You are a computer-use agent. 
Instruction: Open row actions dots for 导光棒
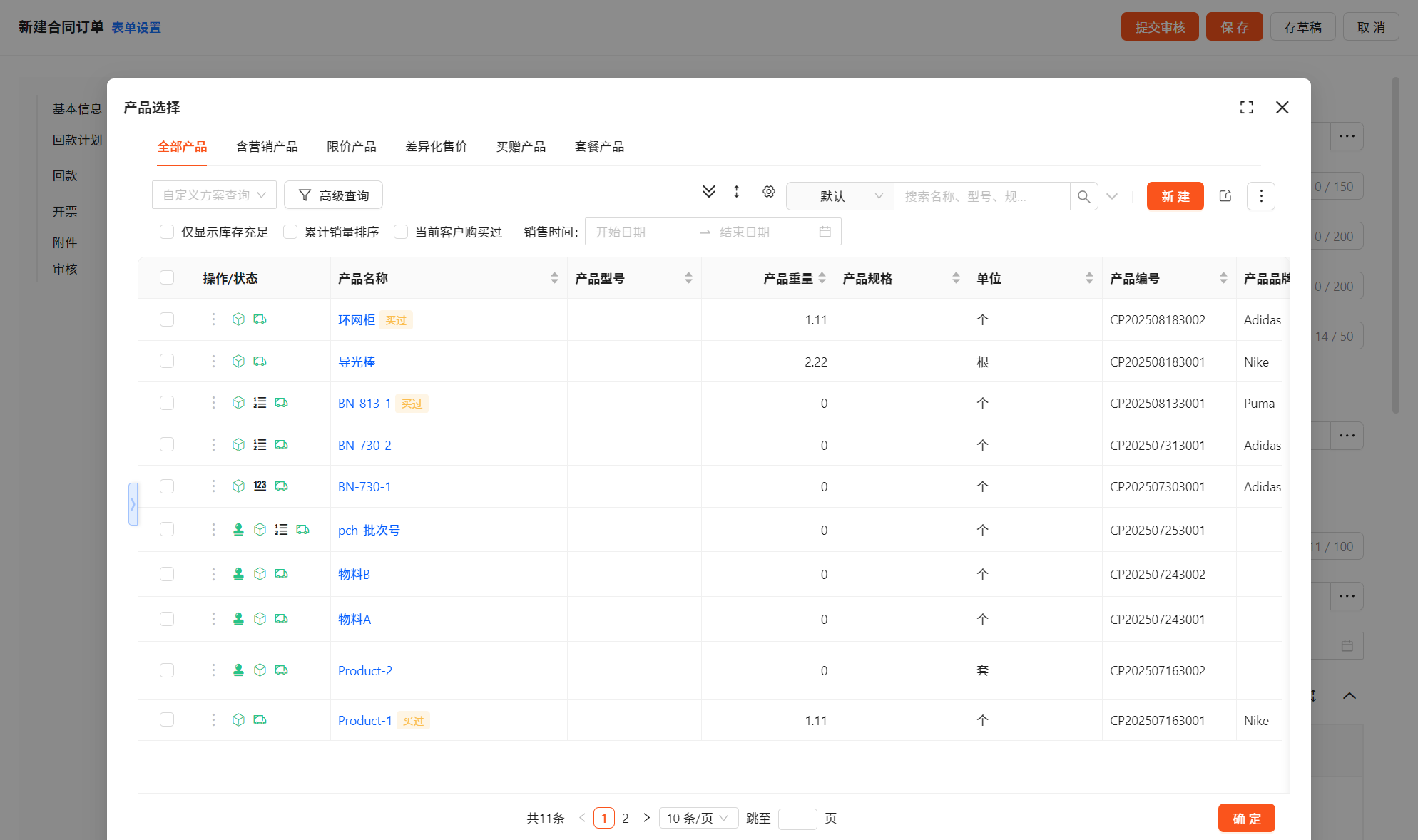tap(213, 362)
